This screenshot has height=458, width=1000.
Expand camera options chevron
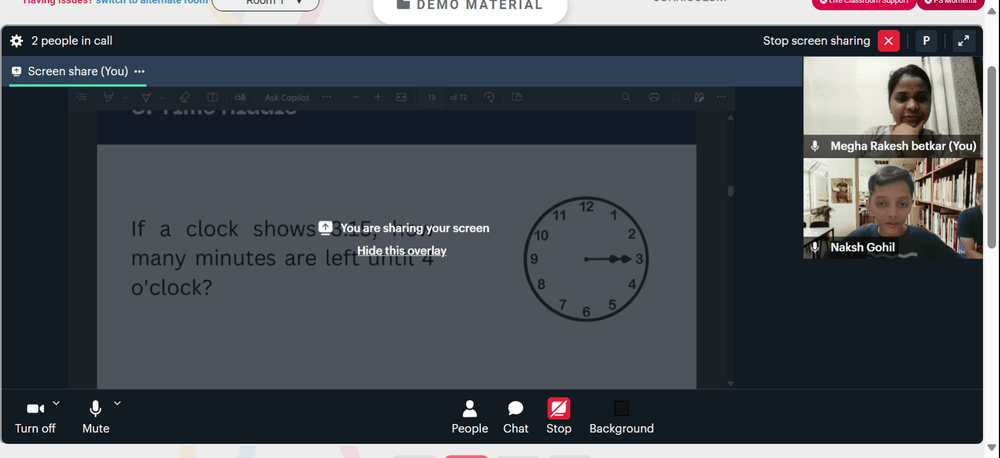[x=56, y=403]
